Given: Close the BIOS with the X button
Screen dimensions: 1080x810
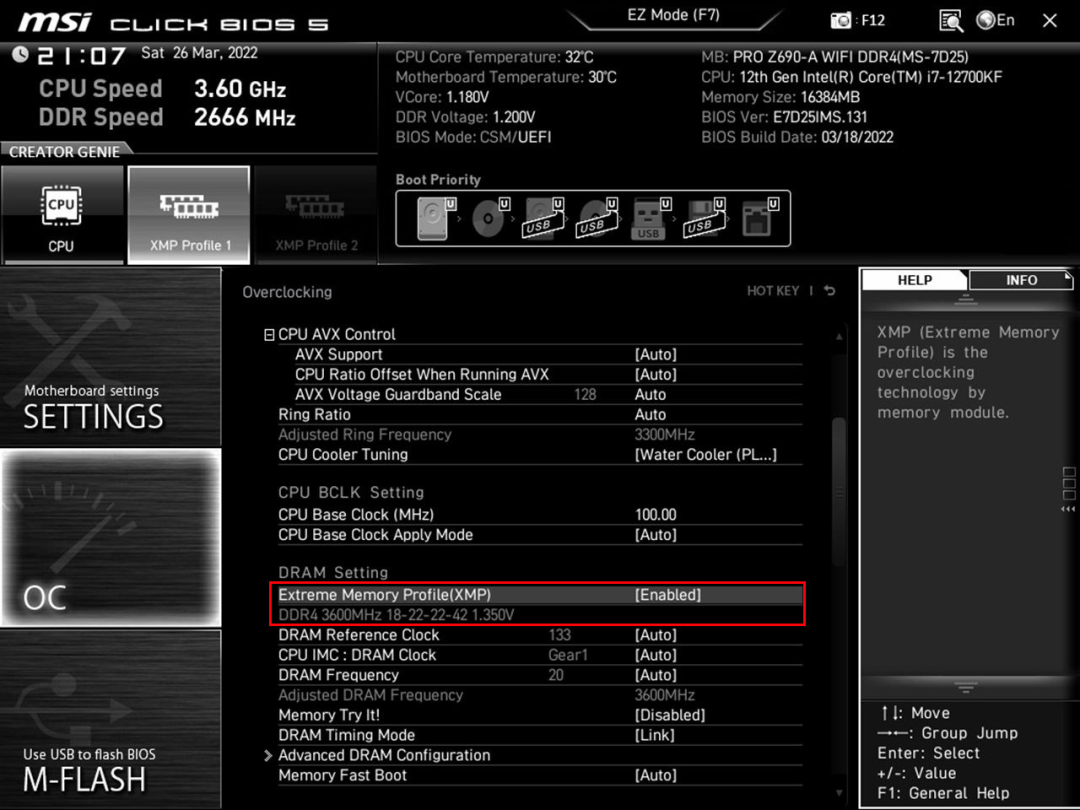Looking at the screenshot, I should tap(1050, 21).
